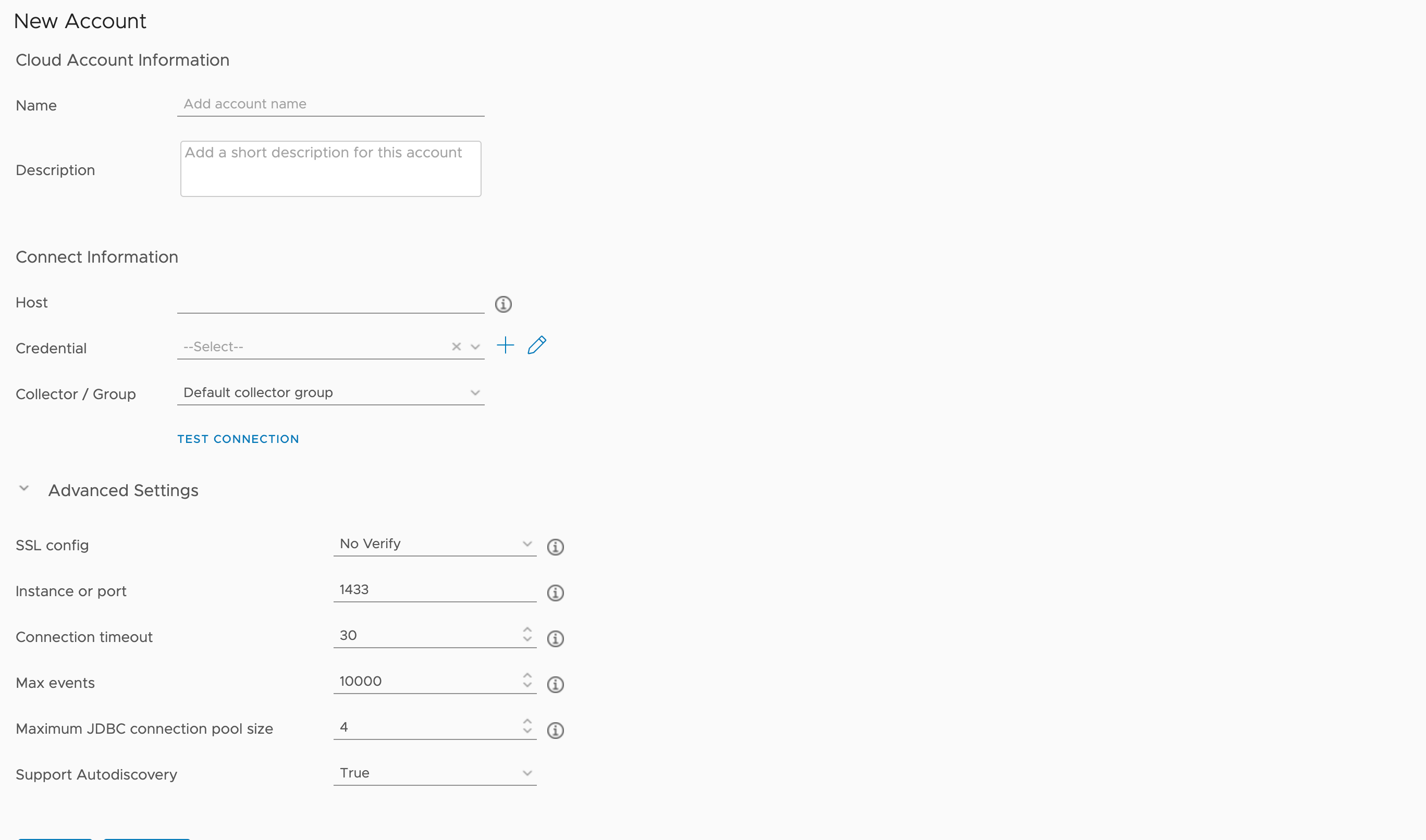Show info for Instance or port

tap(556, 592)
